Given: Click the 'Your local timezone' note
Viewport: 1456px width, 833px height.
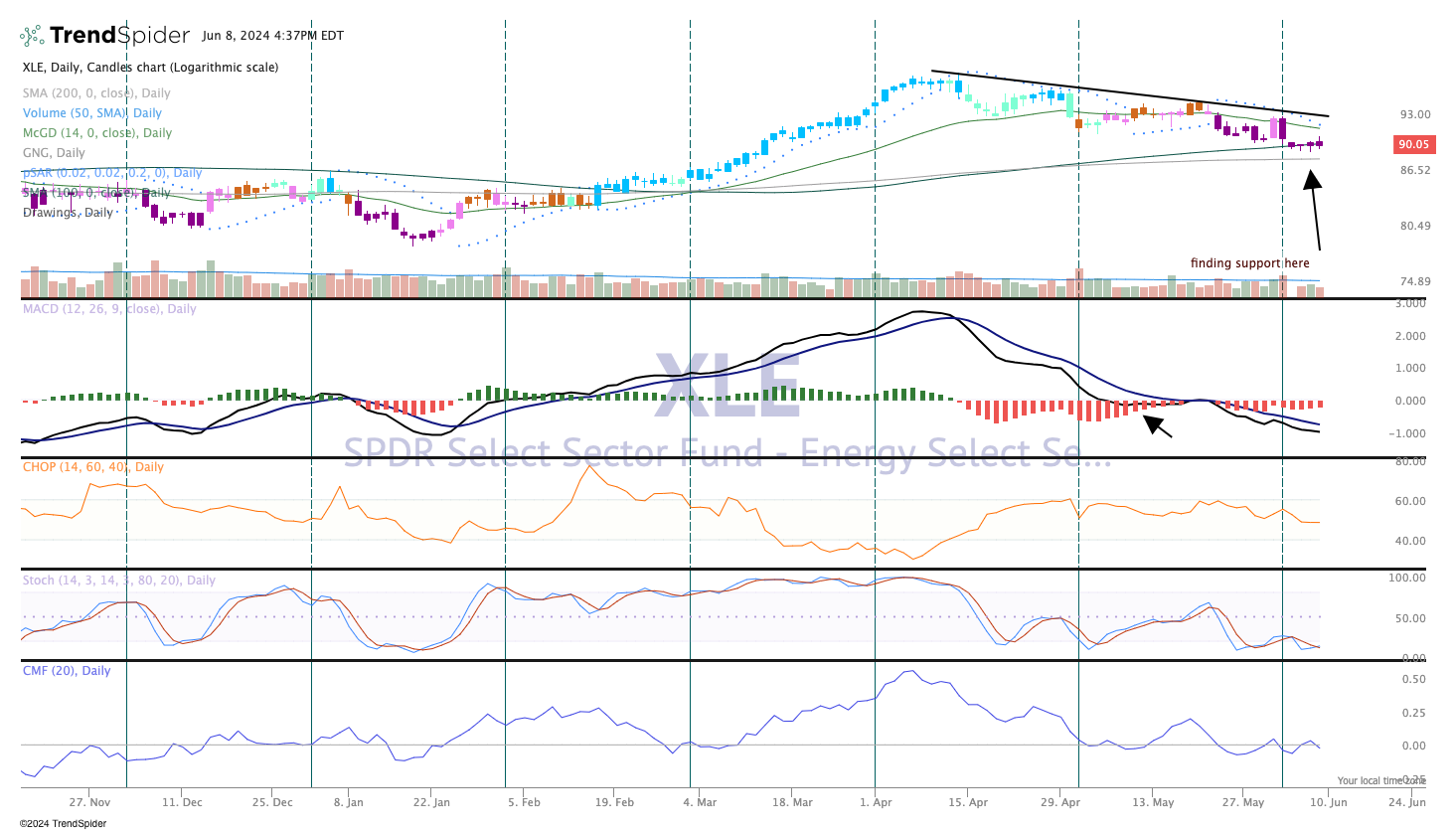Looking at the screenshot, I should point(1381,781).
